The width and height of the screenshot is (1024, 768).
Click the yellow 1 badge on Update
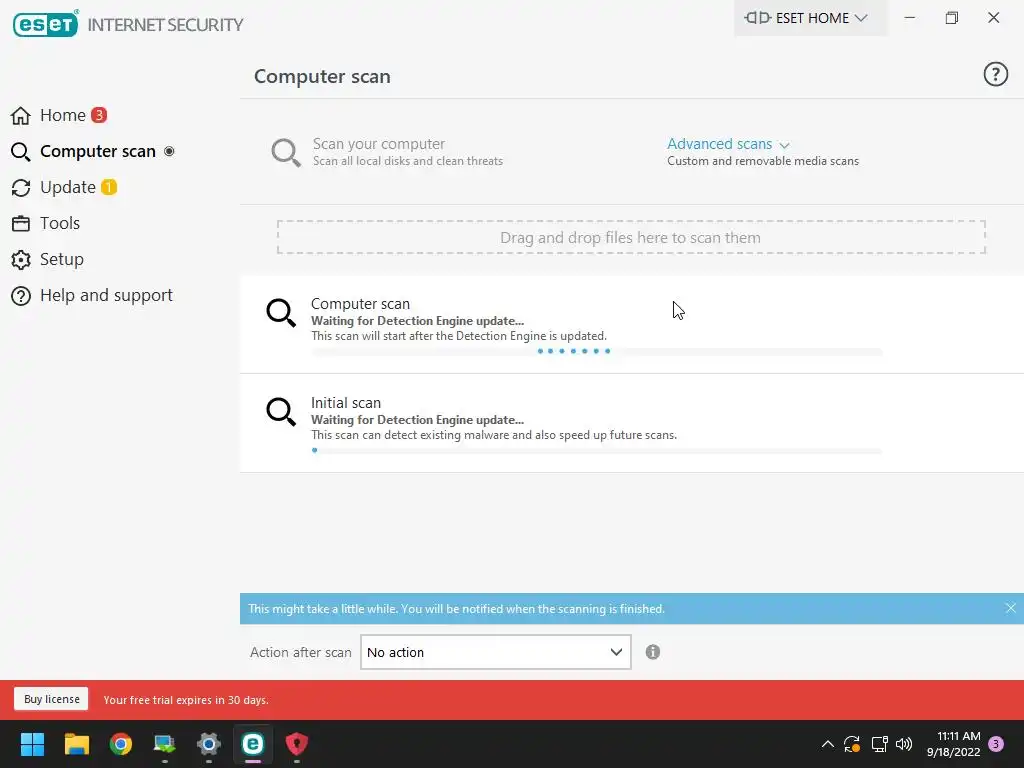[x=109, y=187]
